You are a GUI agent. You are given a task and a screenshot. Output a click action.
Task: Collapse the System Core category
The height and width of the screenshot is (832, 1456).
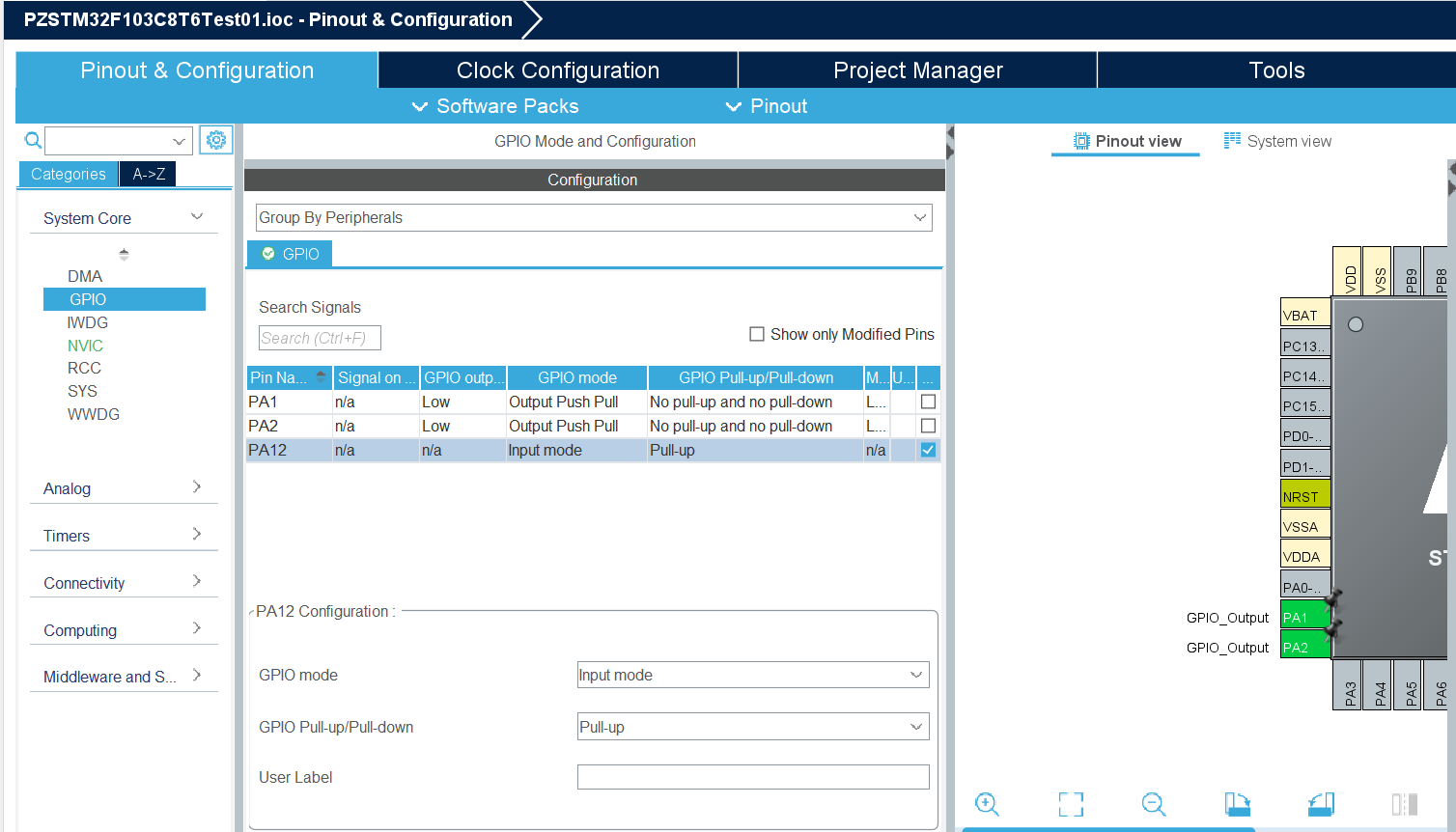click(x=197, y=217)
